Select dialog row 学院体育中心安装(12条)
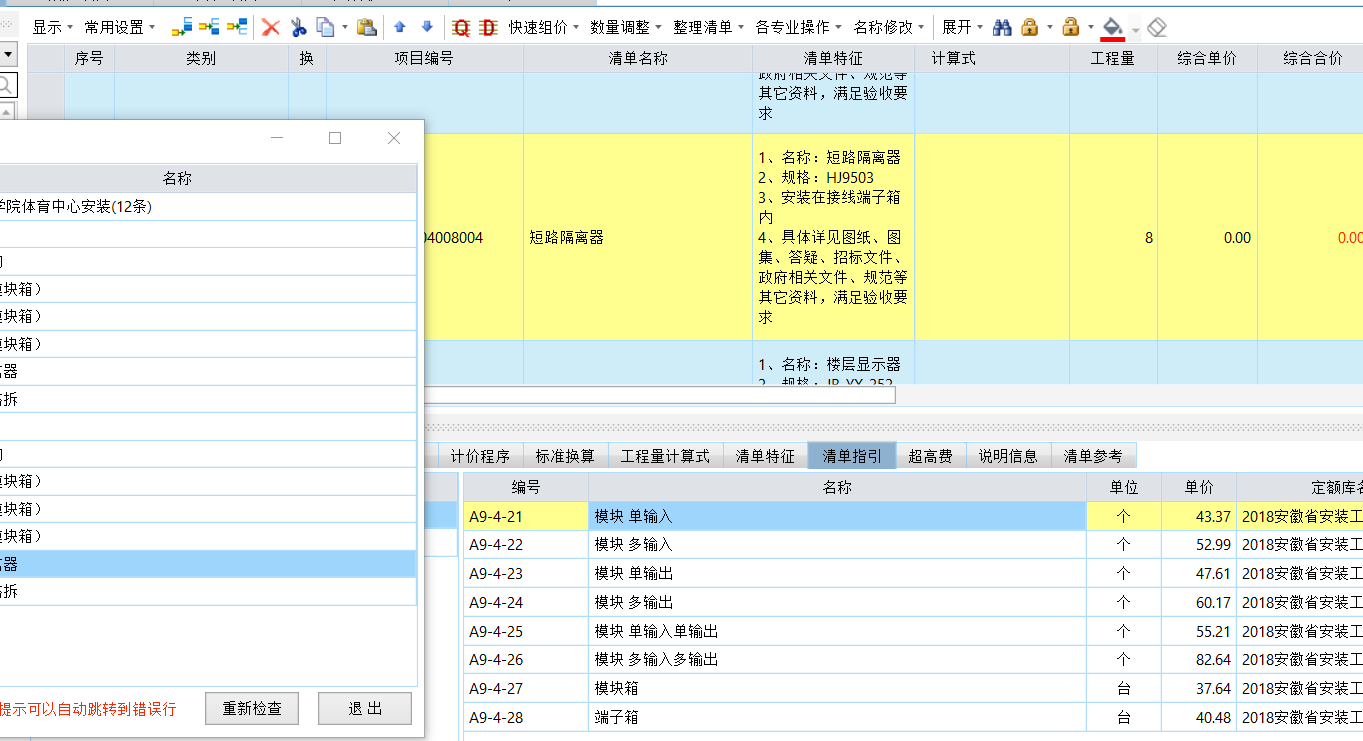 [x=208, y=207]
